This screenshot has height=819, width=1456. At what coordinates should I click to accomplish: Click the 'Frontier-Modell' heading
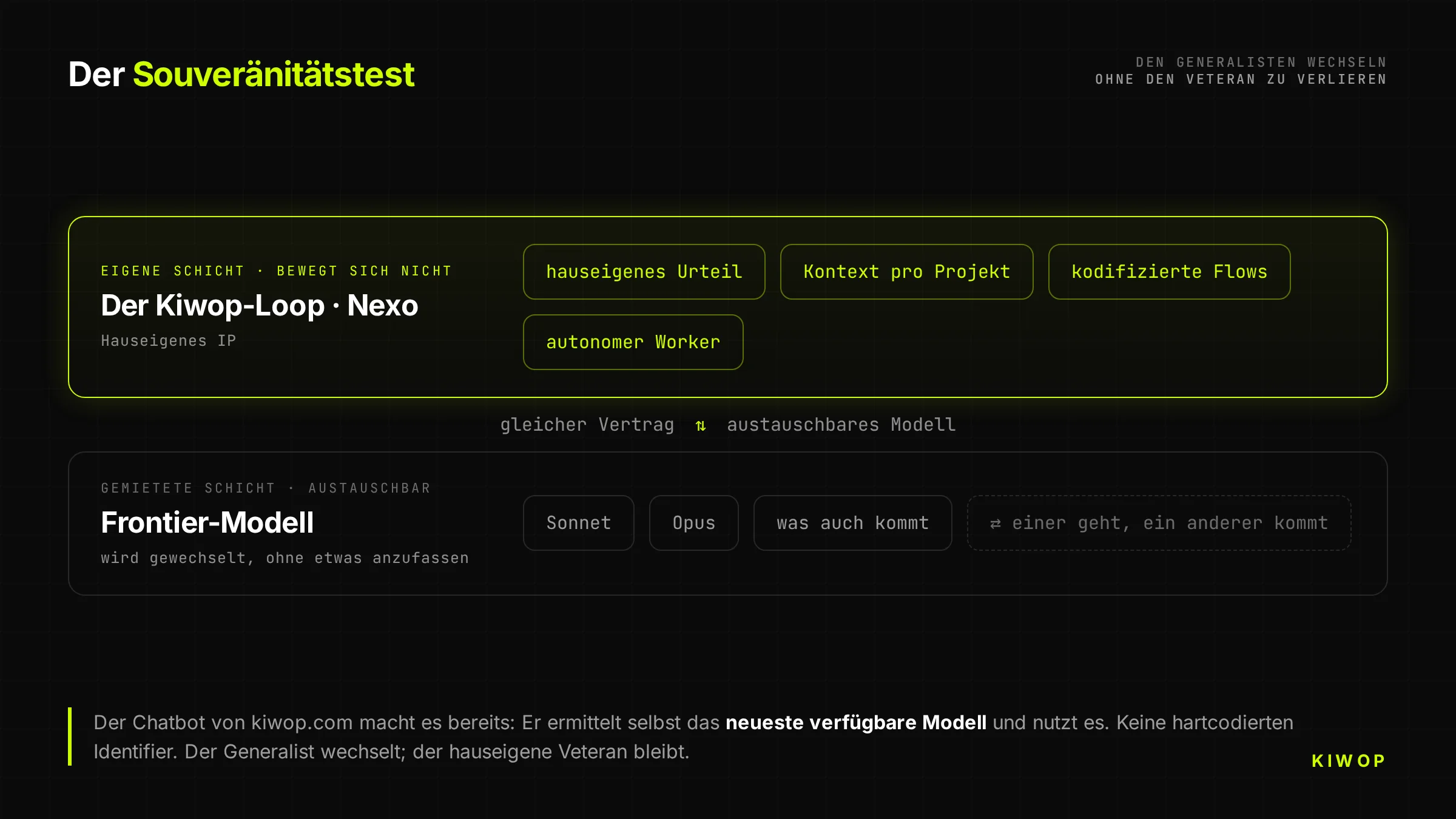pos(207,522)
